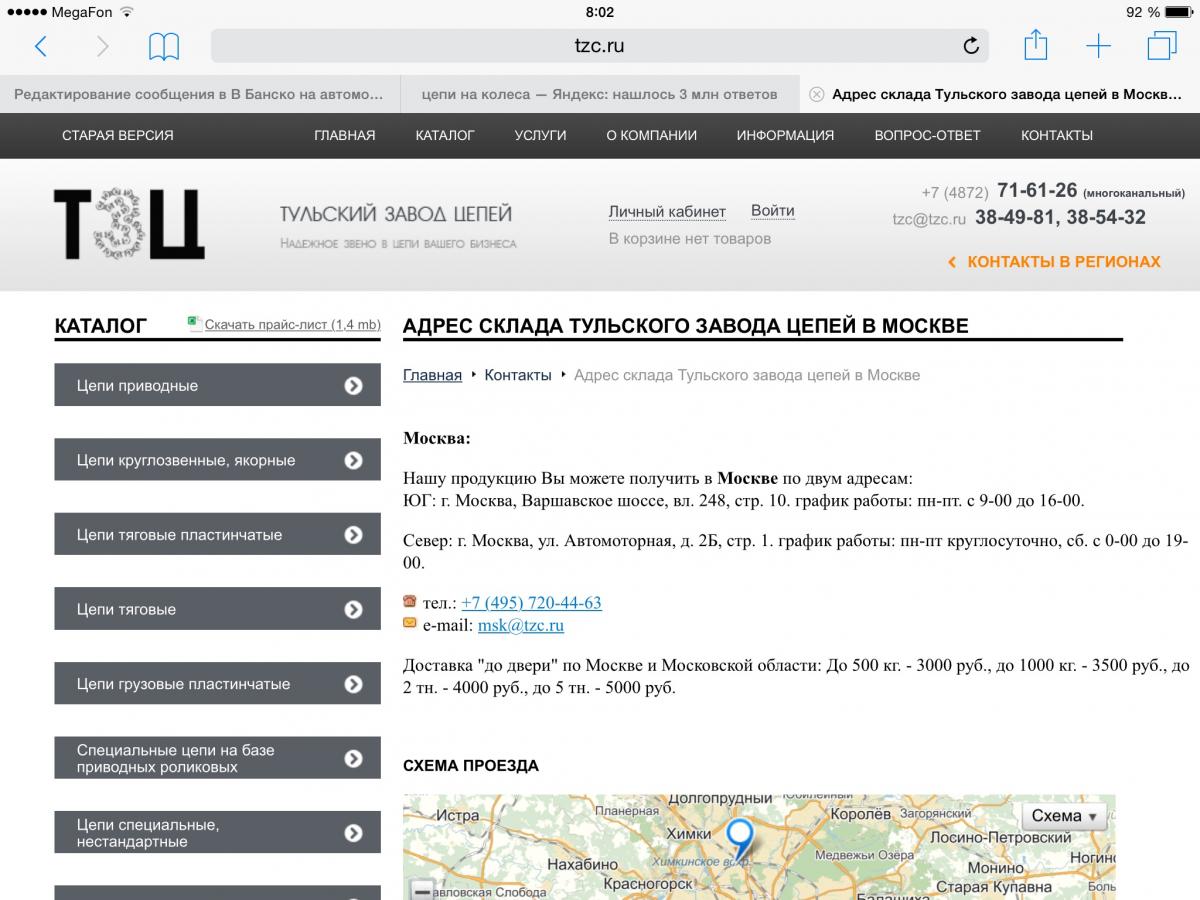Tap the Safari back arrow
The height and width of the screenshot is (900, 1200).
[41, 46]
